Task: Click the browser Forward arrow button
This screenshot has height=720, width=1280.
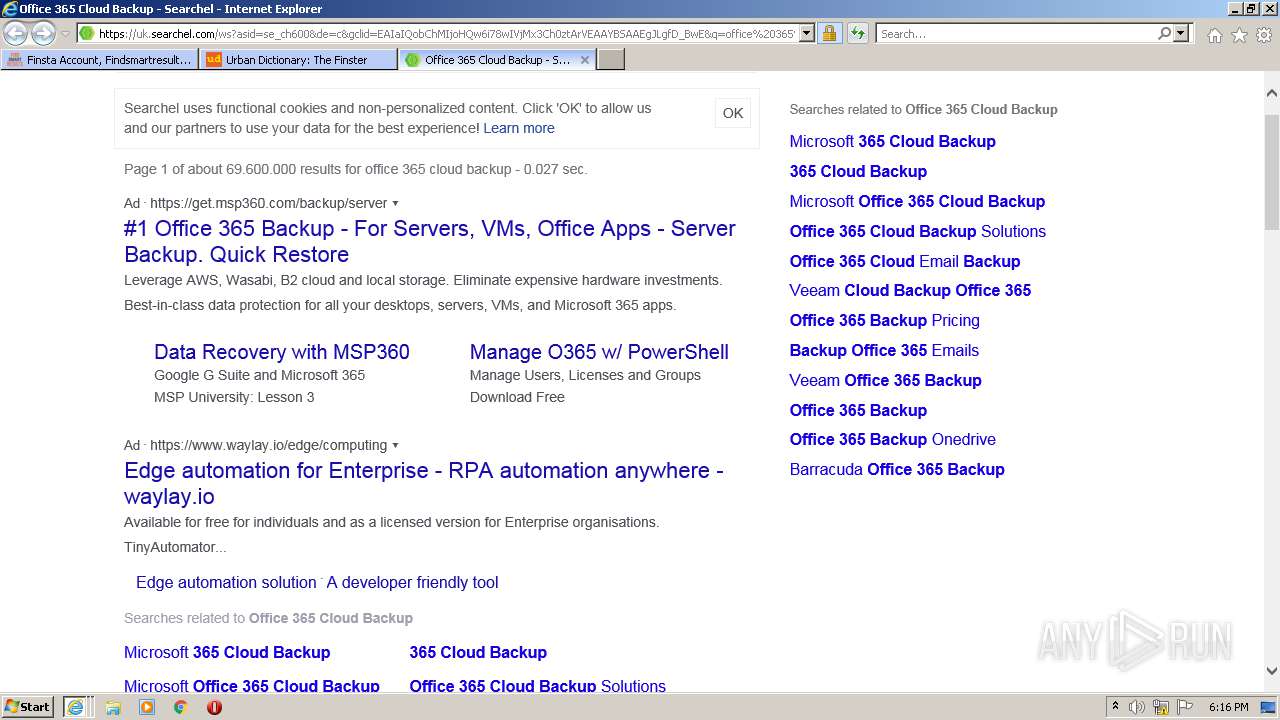Action: [x=42, y=33]
